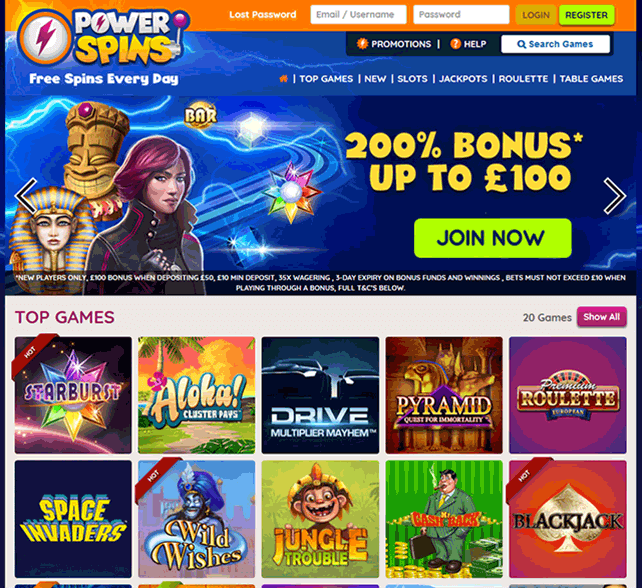The image size is (642, 588).
Task: Click the Help question mark icon
Action: coord(455,44)
